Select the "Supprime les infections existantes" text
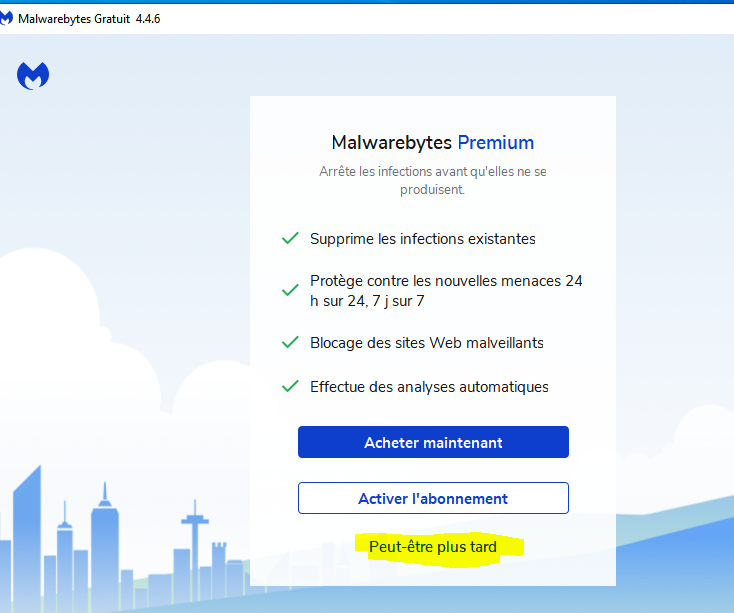This screenshot has width=734, height=613. click(423, 239)
